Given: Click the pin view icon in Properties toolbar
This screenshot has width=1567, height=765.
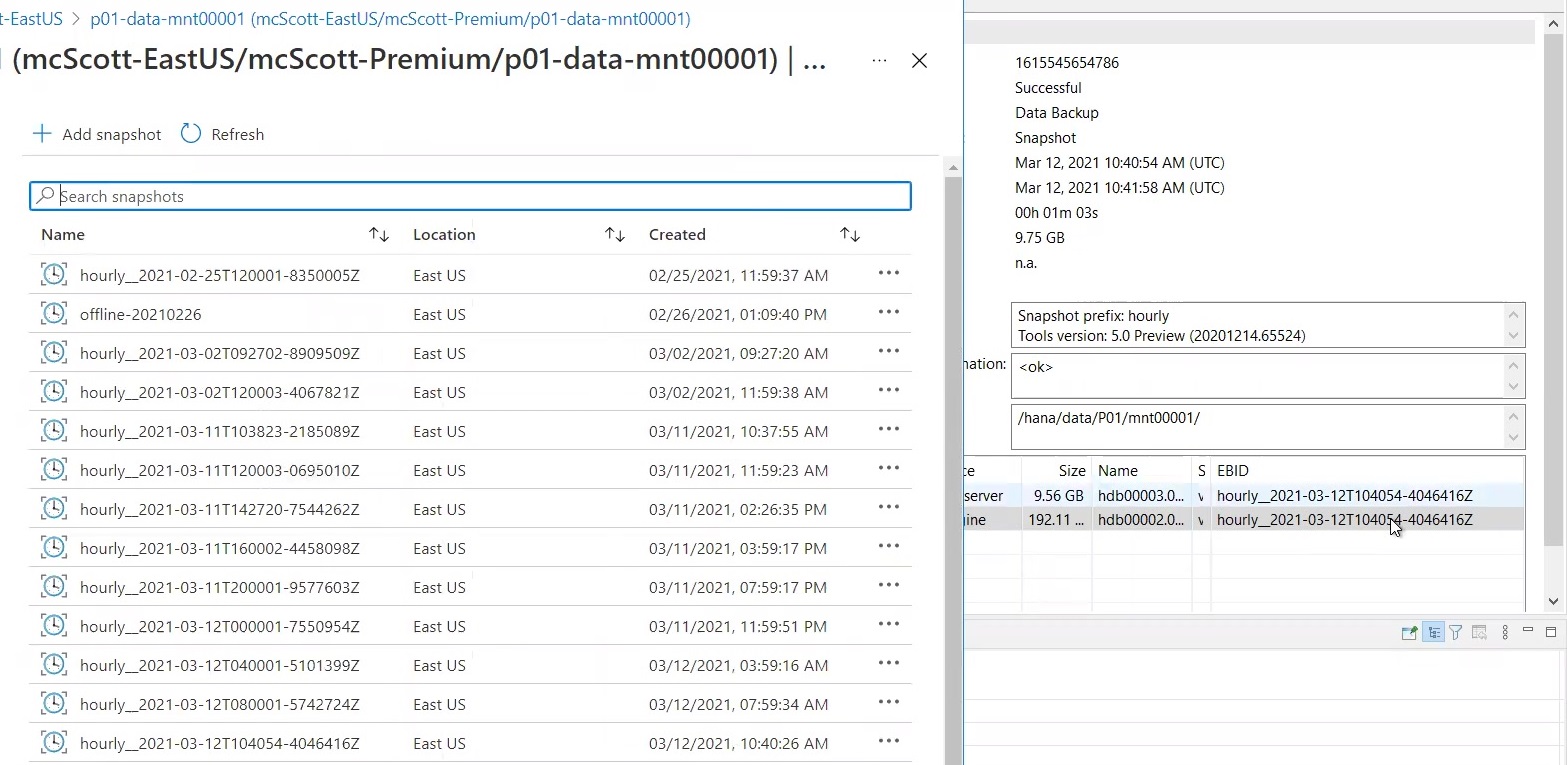Looking at the screenshot, I should [1409, 632].
